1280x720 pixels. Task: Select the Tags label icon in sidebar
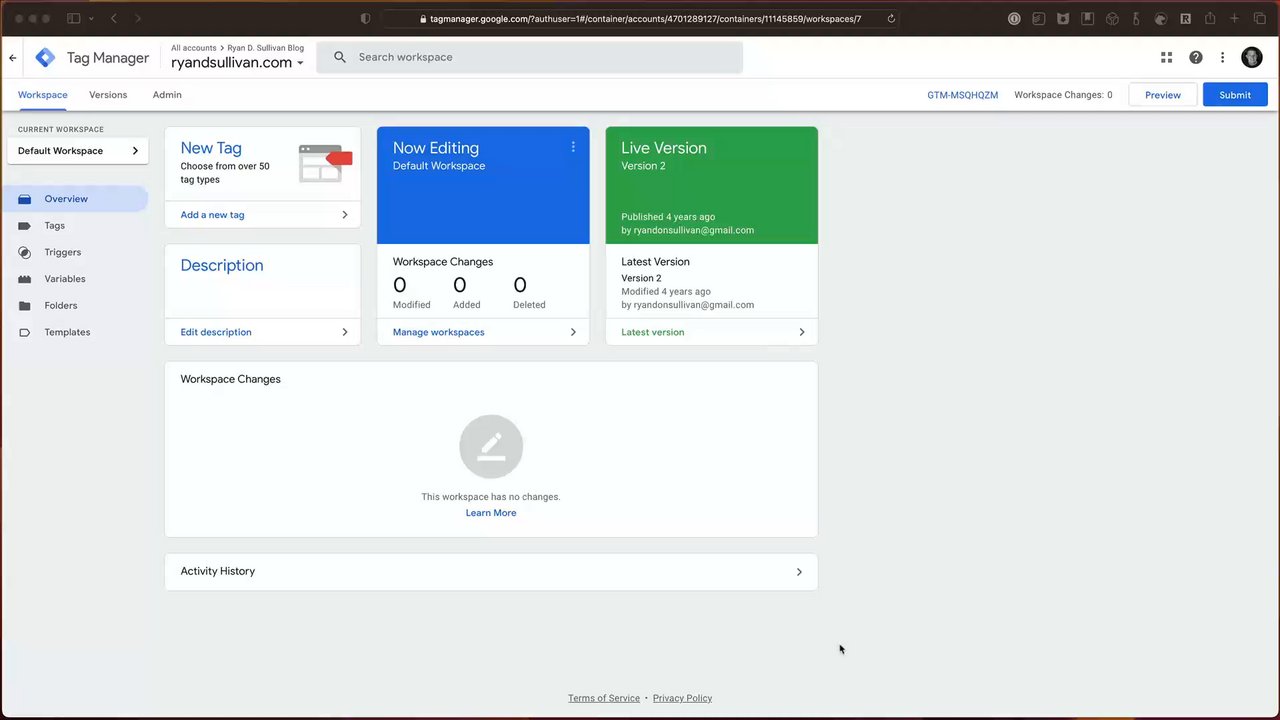(24, 226)
